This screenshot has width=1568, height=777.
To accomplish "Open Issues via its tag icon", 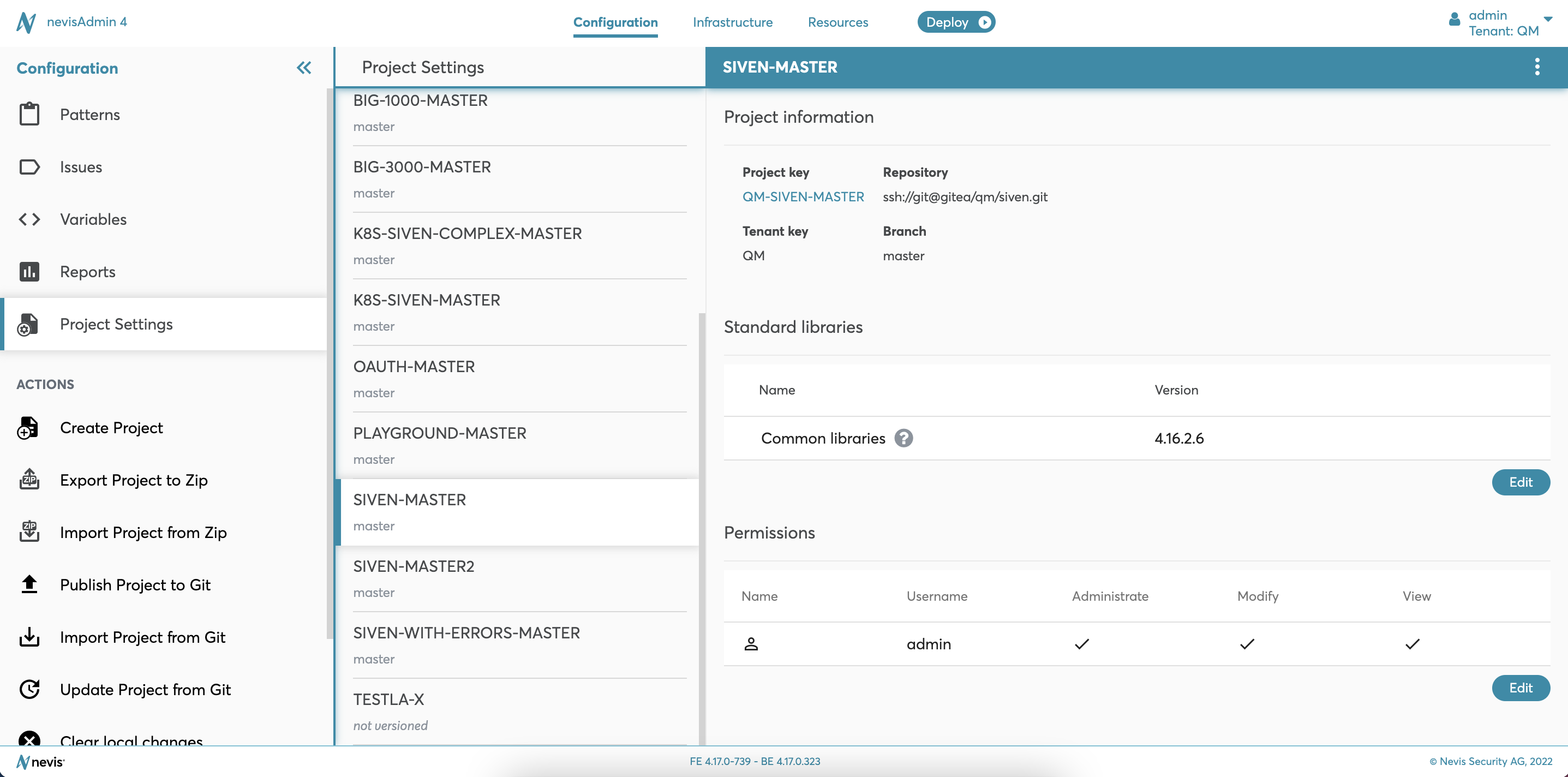I will [x=29, y=167].
